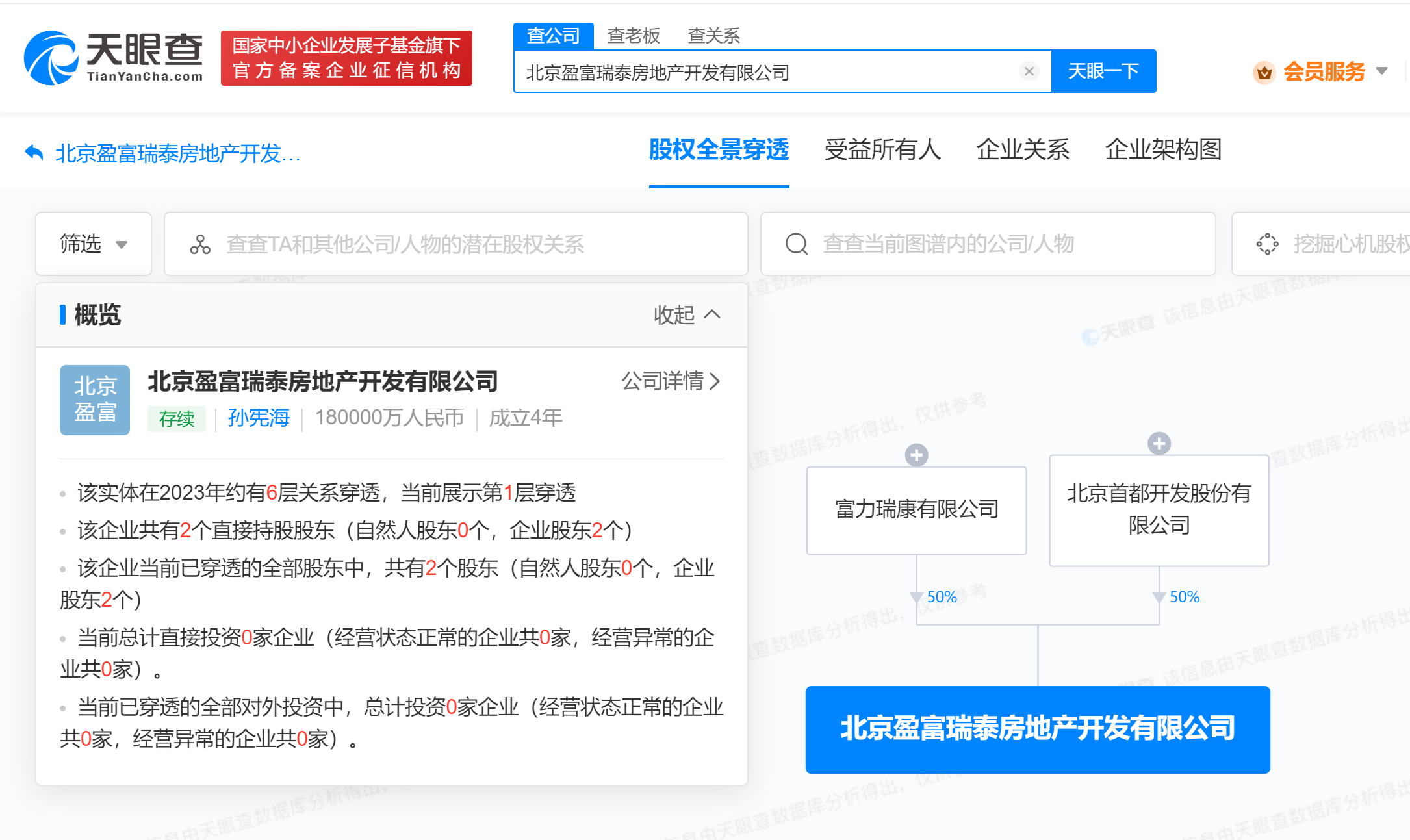Image resolution: width=1410 pixels, height=840 pixels.
Task: Select the 查关系 search tab
Action: coord(713,36)
